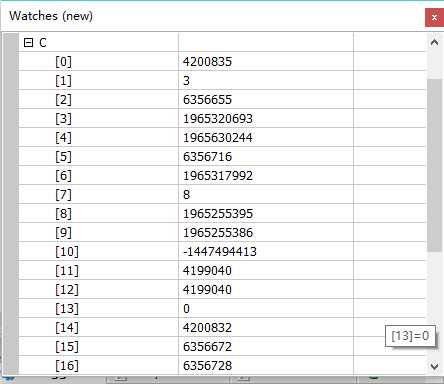444x384 pixels.
Task: Collapse the C array watch node
Action: (28, 43)
